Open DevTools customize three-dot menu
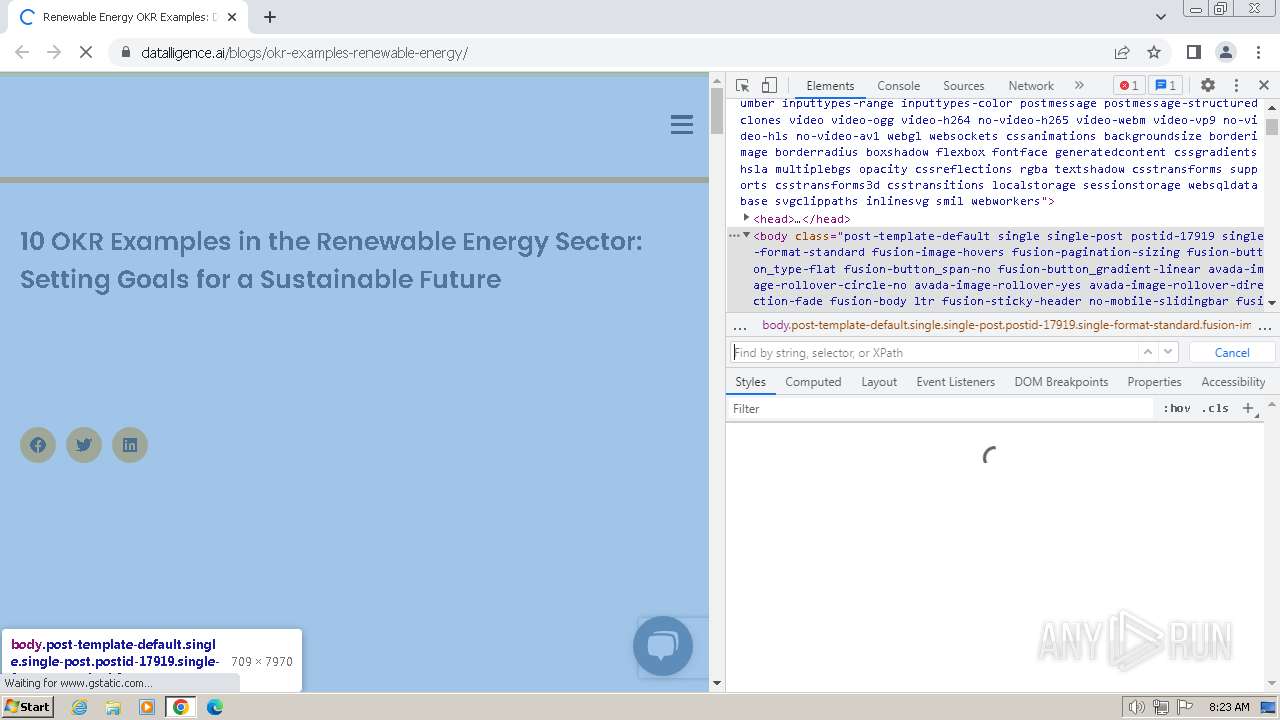 (x=1236, y=86)
